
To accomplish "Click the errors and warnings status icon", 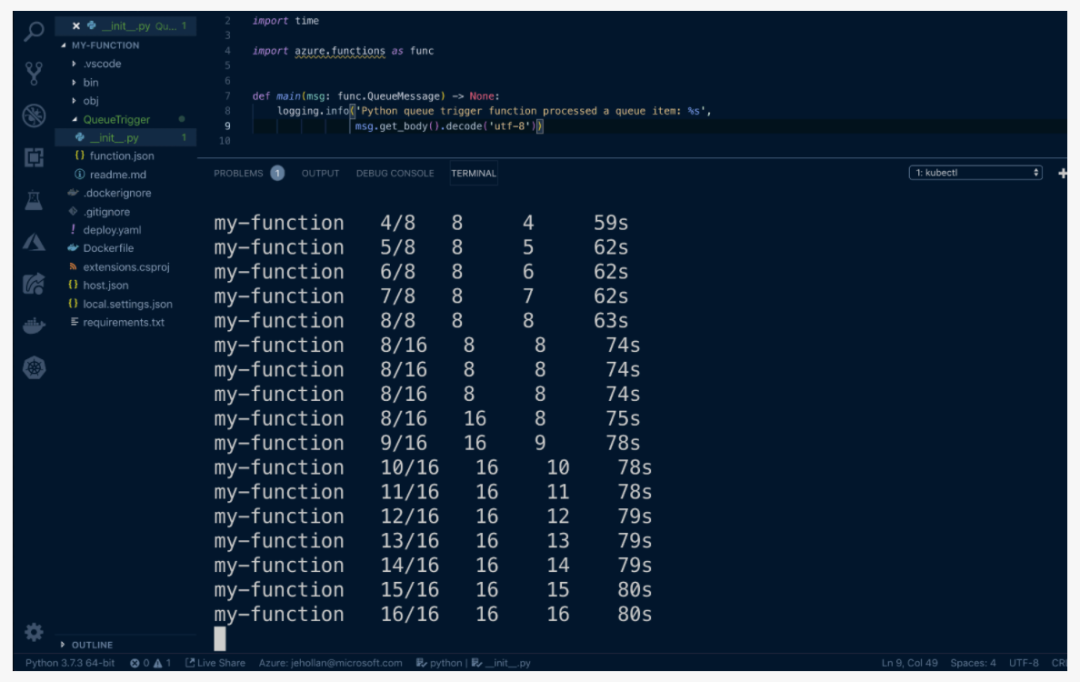I will (150, 663).
